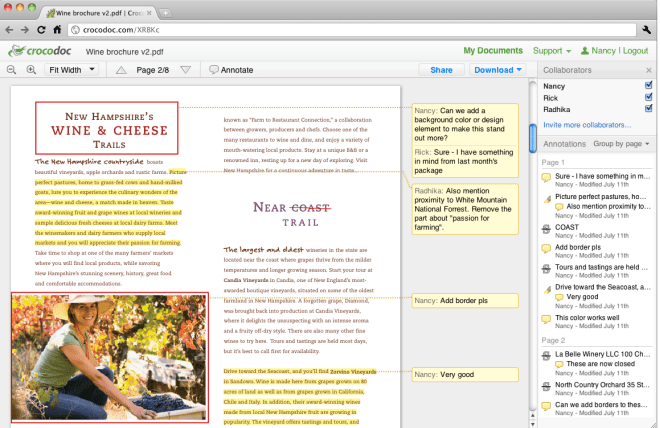Click strikeout icon beside 'Tours and tastings are held'
Image resolution: width=660 pixels, height=428 pixels.
tap(546, 268)
